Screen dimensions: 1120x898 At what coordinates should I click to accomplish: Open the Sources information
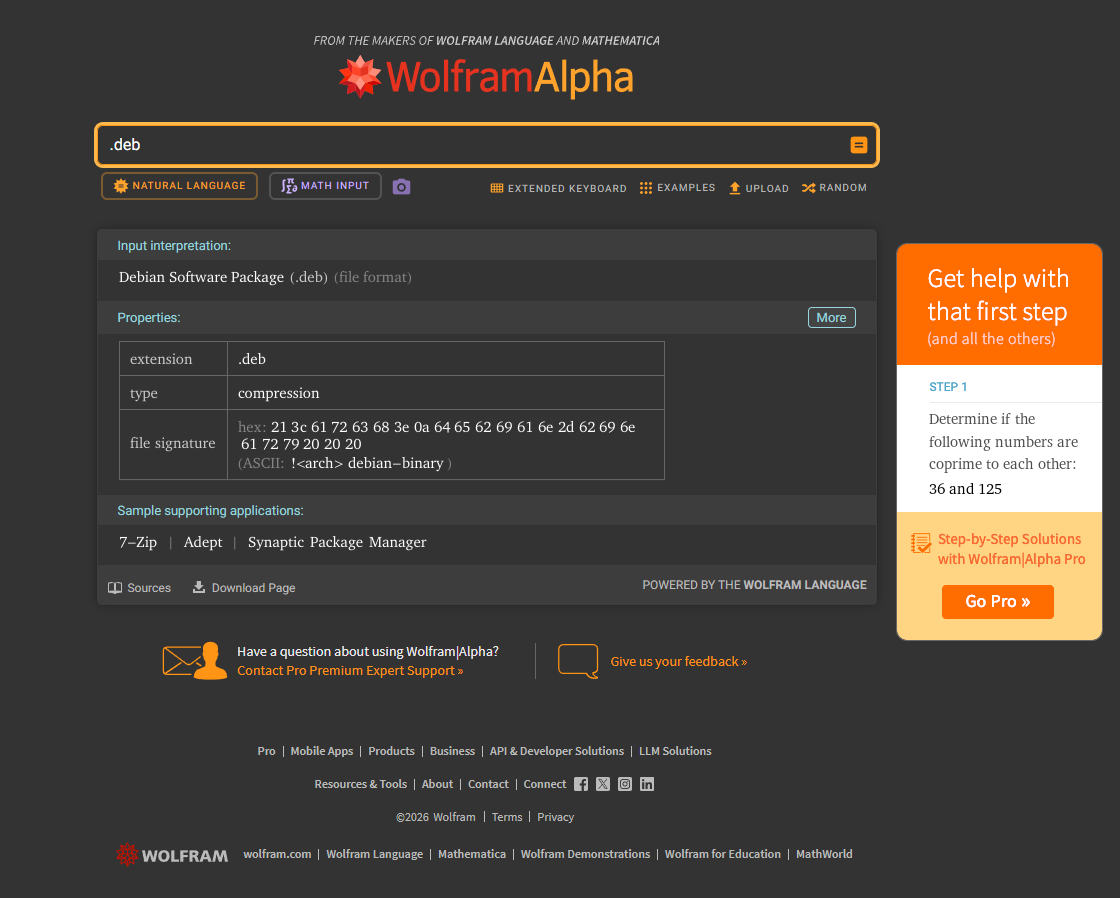140,588
